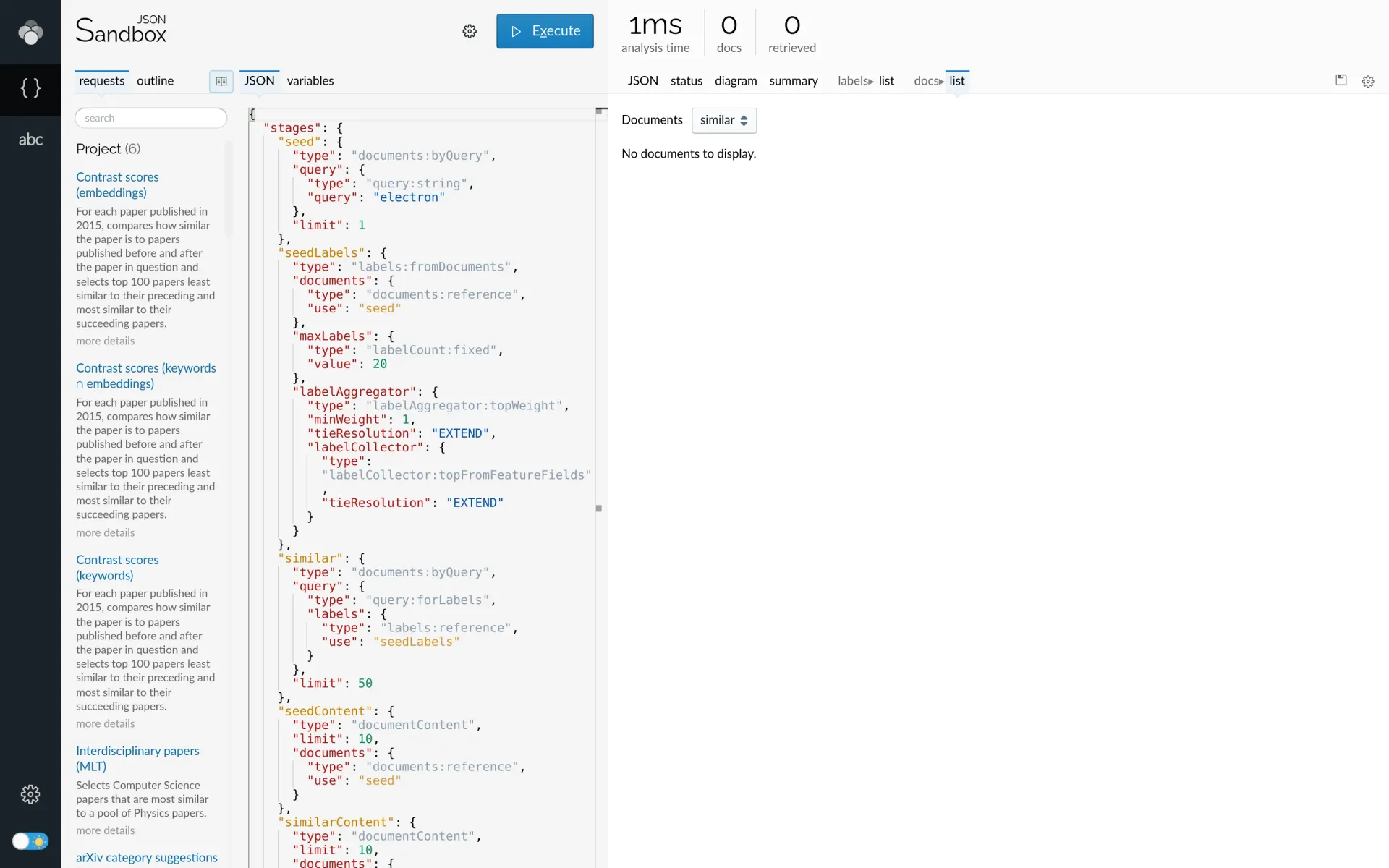
Task: Click the editor top-right corner handle
Action: [601, 111]
